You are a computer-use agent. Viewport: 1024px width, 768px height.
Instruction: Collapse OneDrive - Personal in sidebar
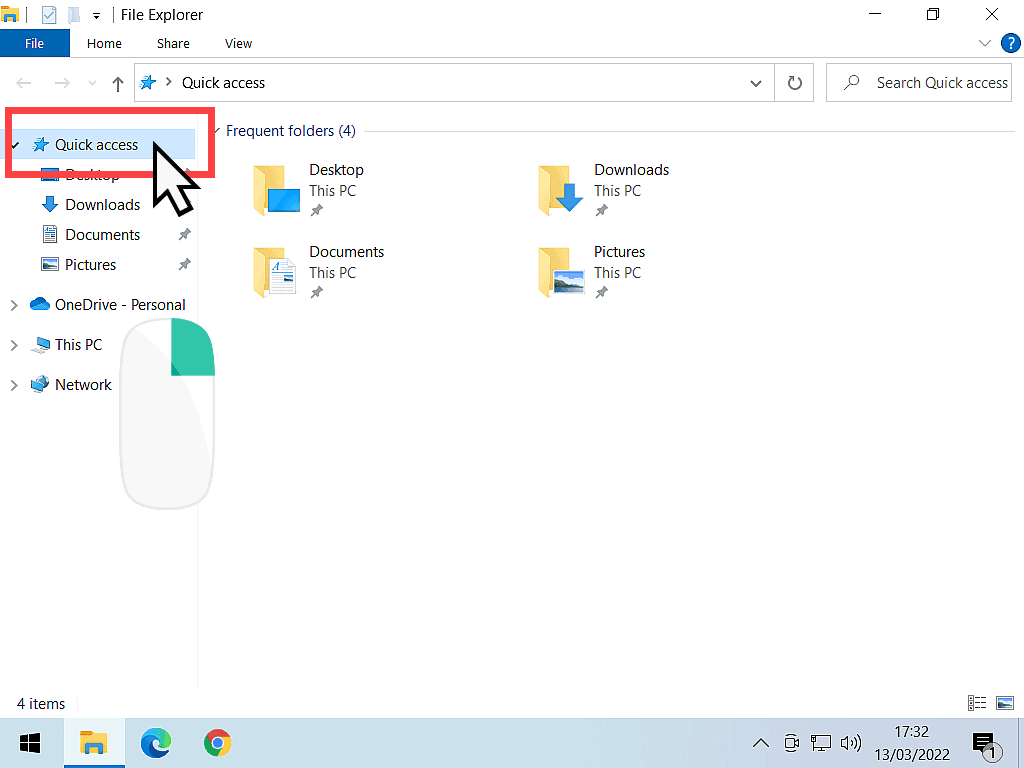point(13,304)
